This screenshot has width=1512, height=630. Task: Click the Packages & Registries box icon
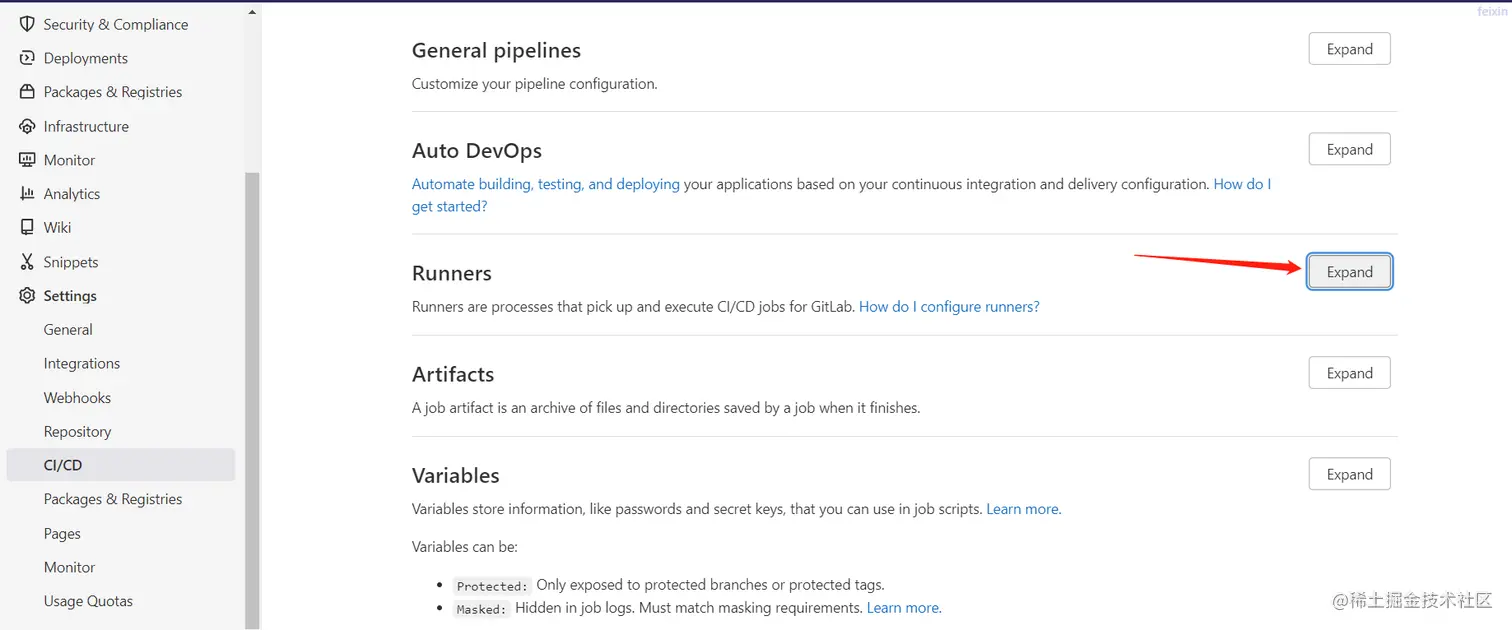click(27, 92)
